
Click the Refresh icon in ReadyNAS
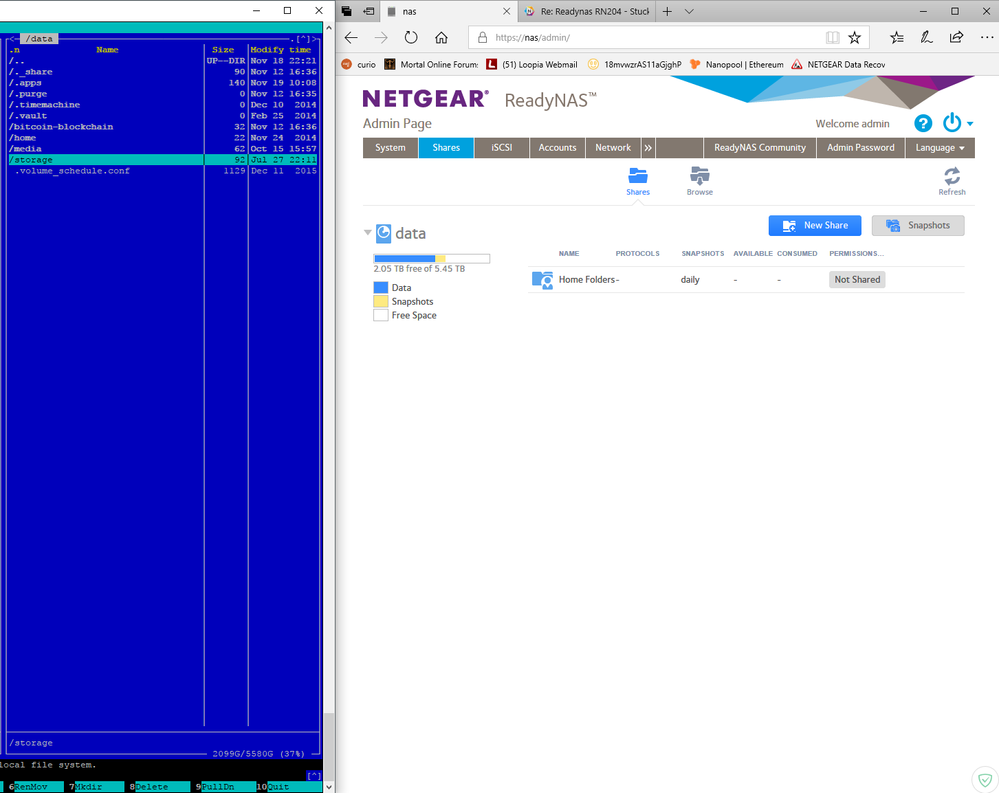pyautogui.click(x=952, y=176)
